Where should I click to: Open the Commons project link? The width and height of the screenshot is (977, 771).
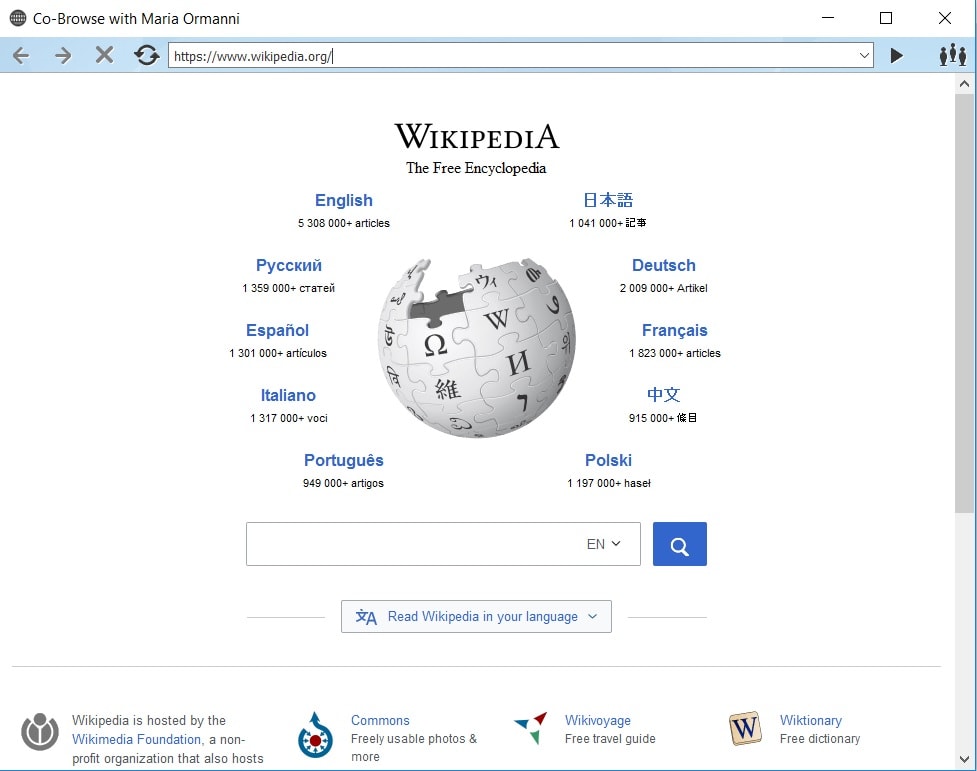coord(380,720)
